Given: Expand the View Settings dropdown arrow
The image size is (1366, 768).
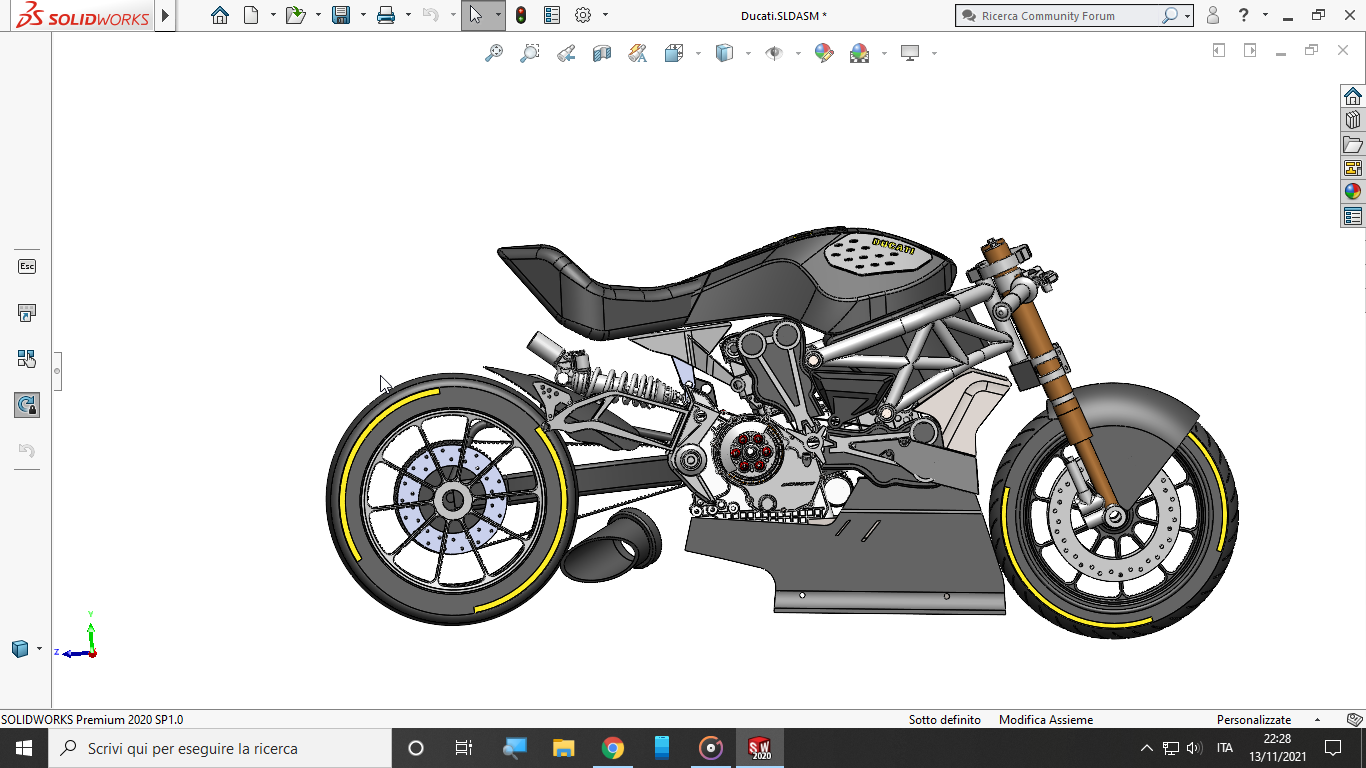Looking at the screenshot, I should [934, 53].
